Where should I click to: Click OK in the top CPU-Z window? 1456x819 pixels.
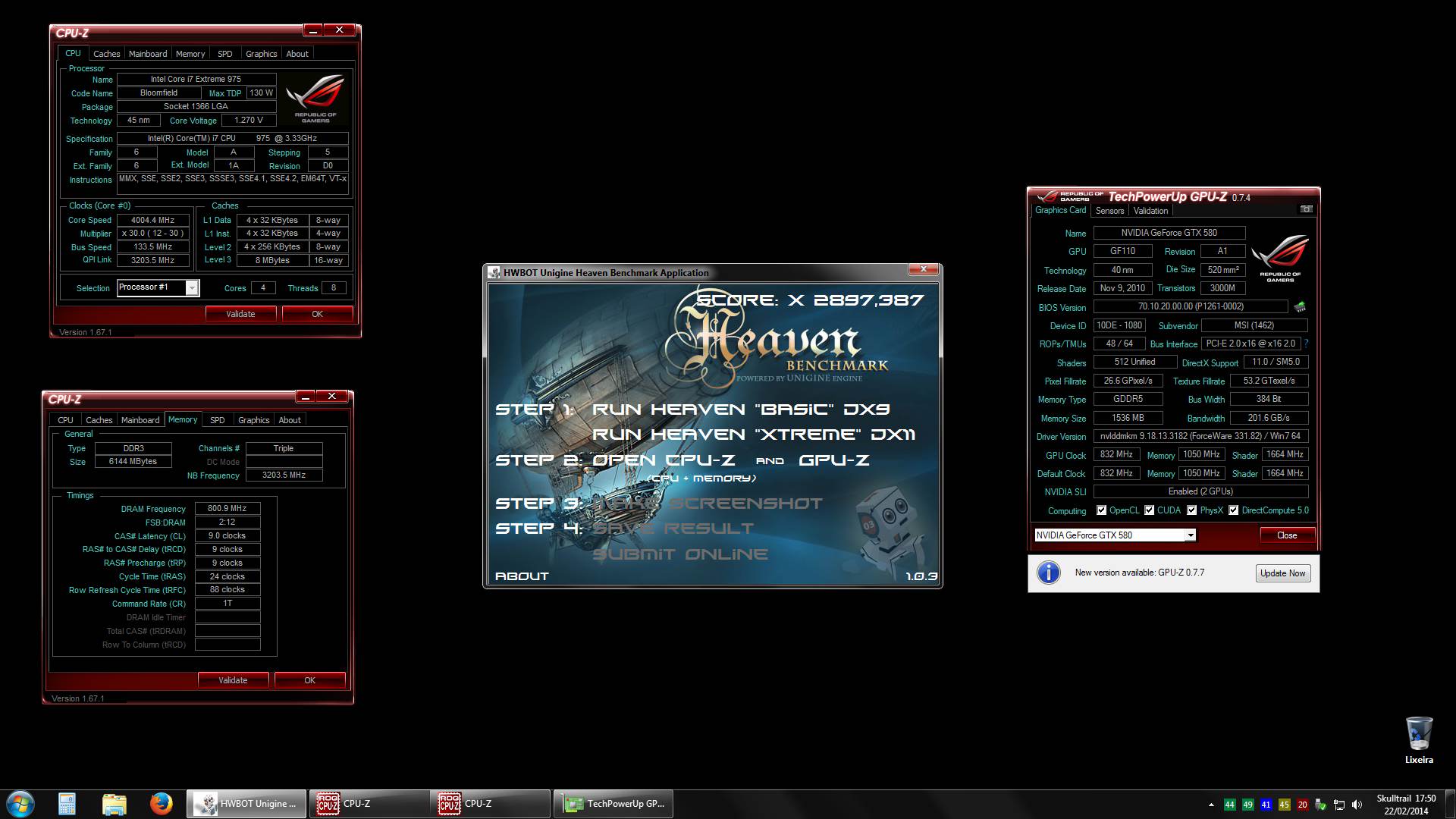pyautogui.click(x=317, y=314)
